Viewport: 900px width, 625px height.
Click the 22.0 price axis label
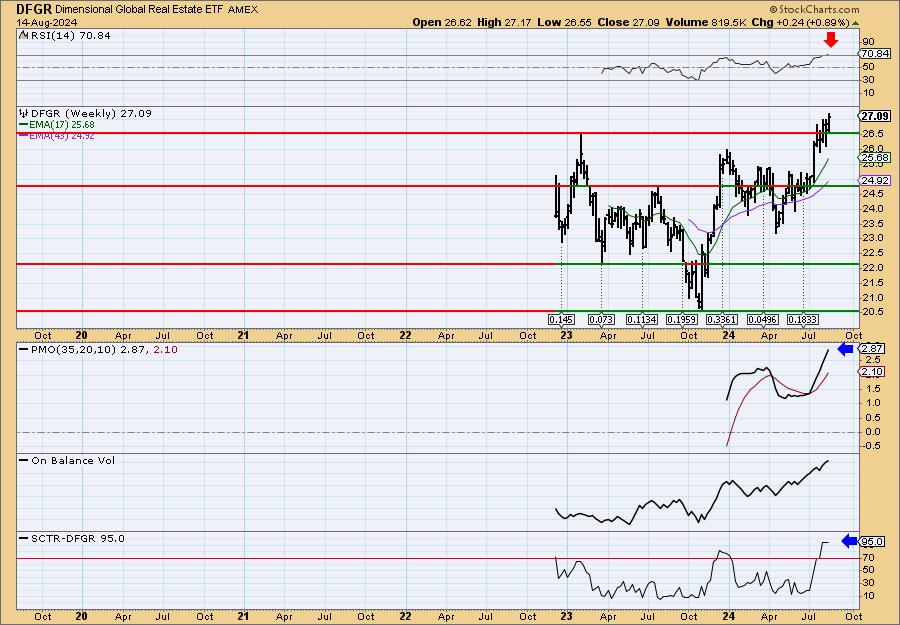[871, 267]
